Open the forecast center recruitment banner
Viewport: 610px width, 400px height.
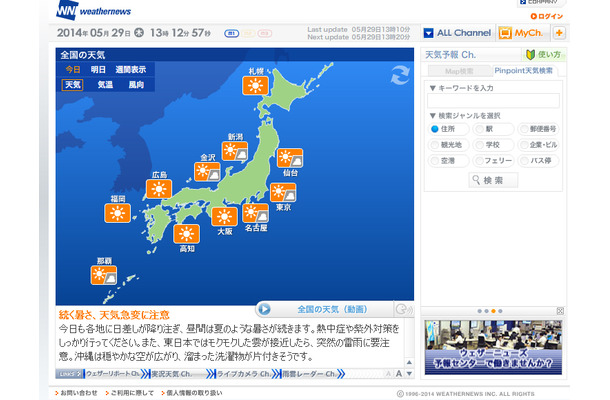click(x=493, y=347)
